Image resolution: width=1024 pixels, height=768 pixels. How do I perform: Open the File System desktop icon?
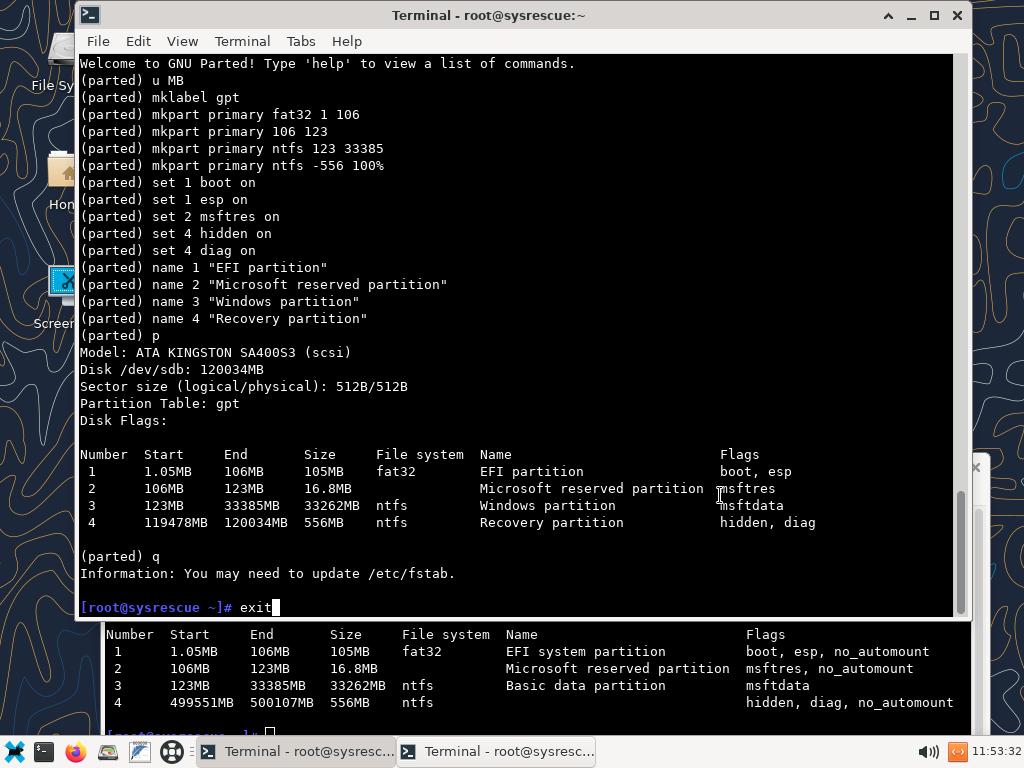[x=62, y=55]
